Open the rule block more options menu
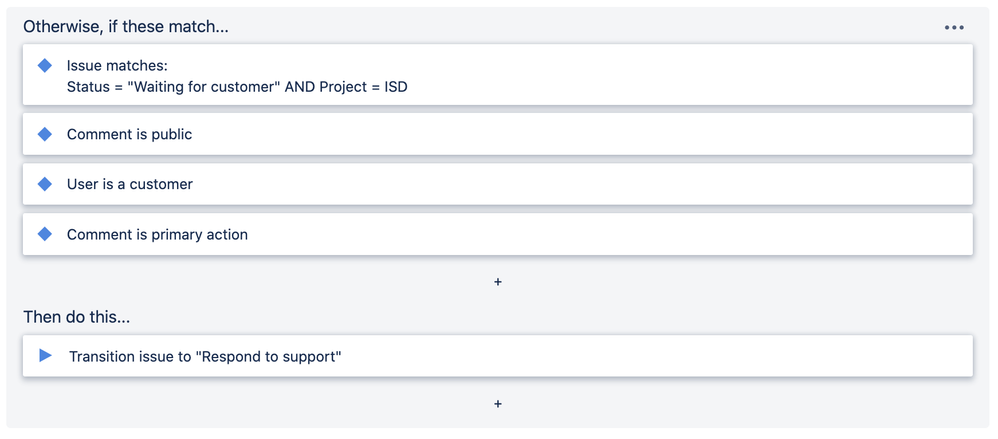 click(x=954, y=28)
